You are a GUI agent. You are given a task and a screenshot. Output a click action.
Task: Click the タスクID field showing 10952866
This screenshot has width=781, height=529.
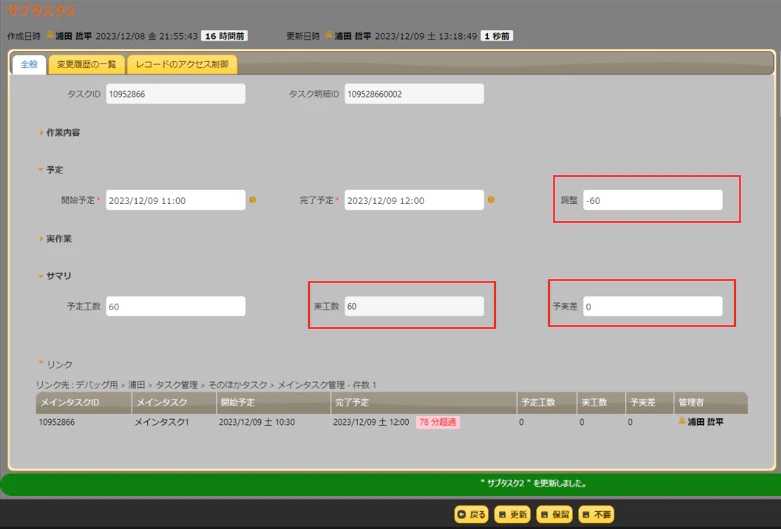(x=175, y=94)
